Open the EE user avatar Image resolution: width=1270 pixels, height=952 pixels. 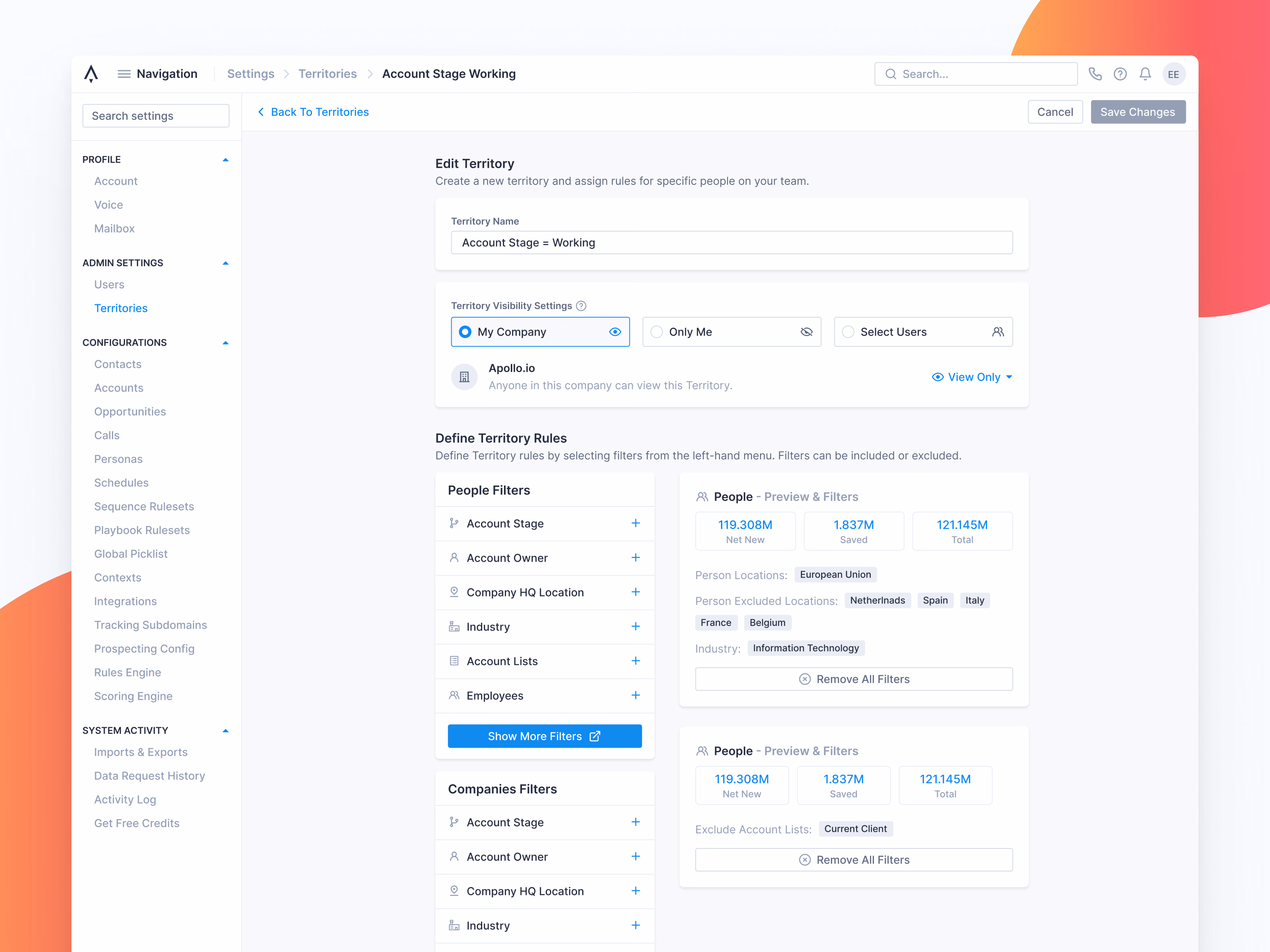point(1173,74)
